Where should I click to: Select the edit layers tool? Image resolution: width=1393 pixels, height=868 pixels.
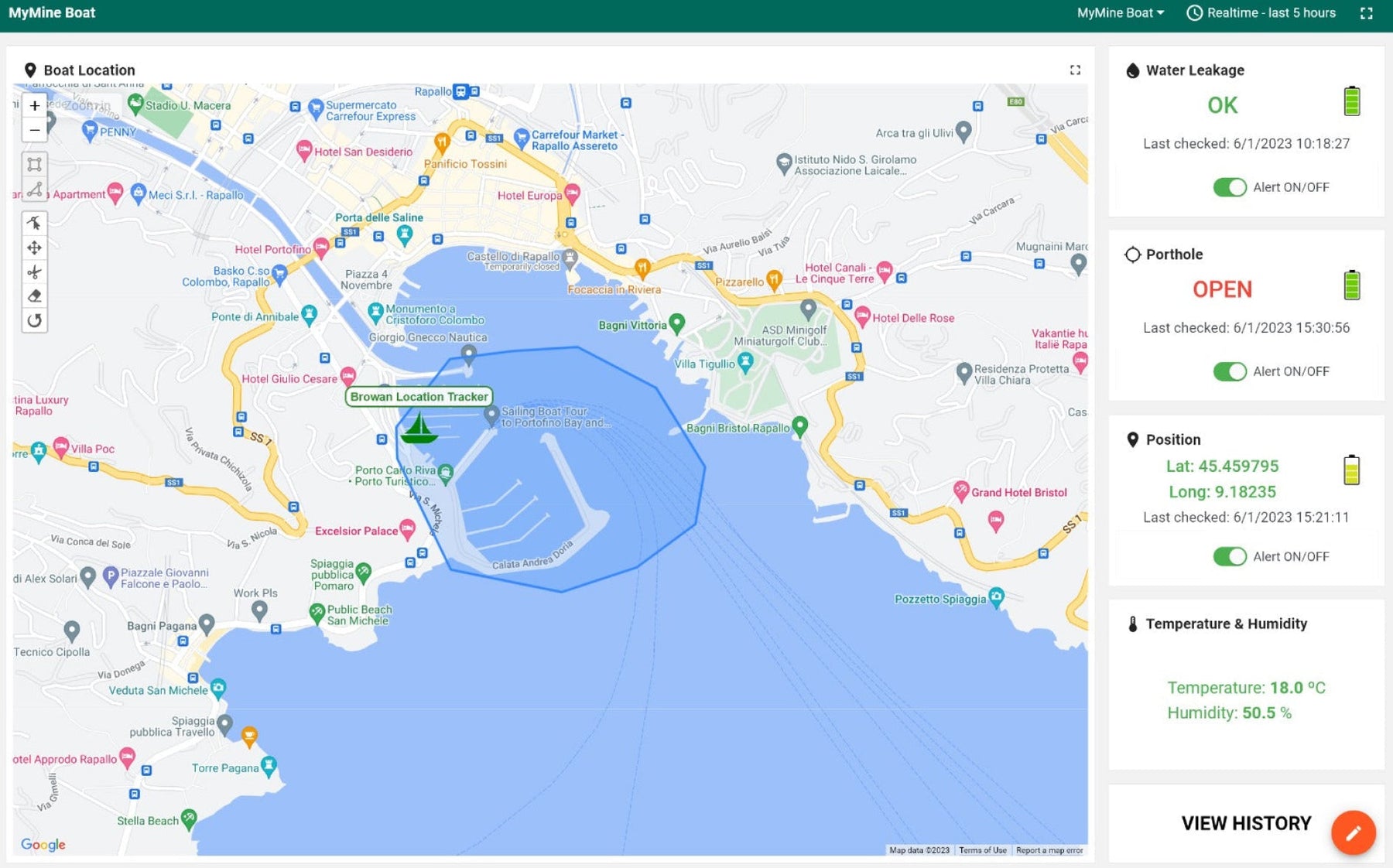pyautogui.click(x=35, y=224)
